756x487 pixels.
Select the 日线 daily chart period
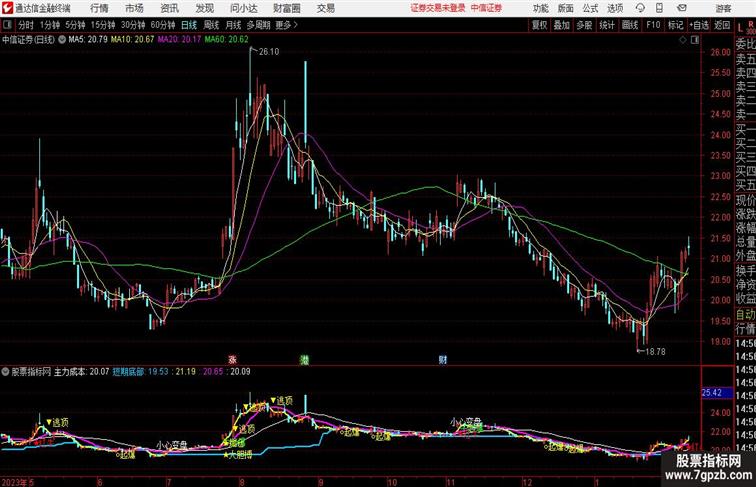pos(189,25)
